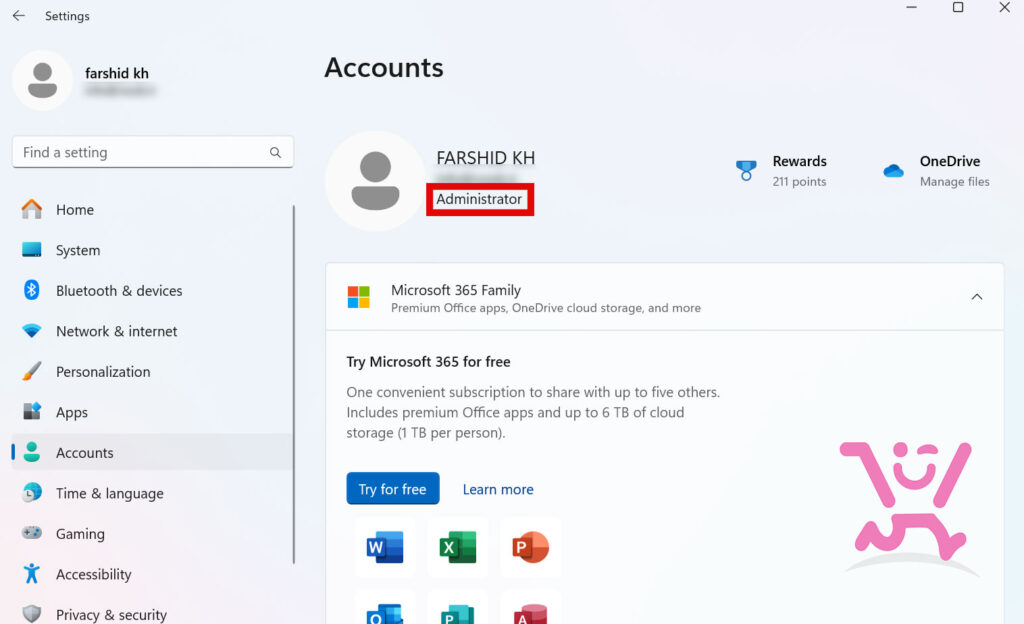The width and height of the screenshot is (1024, 624).
Task: Click the Accessibility figure icon
Action: pyautogui.click(x=31, y=573)
